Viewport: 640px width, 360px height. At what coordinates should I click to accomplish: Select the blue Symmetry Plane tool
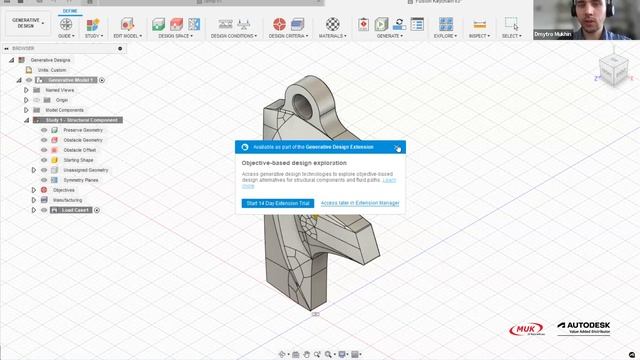pyautogui.click(x=194, y=24)
